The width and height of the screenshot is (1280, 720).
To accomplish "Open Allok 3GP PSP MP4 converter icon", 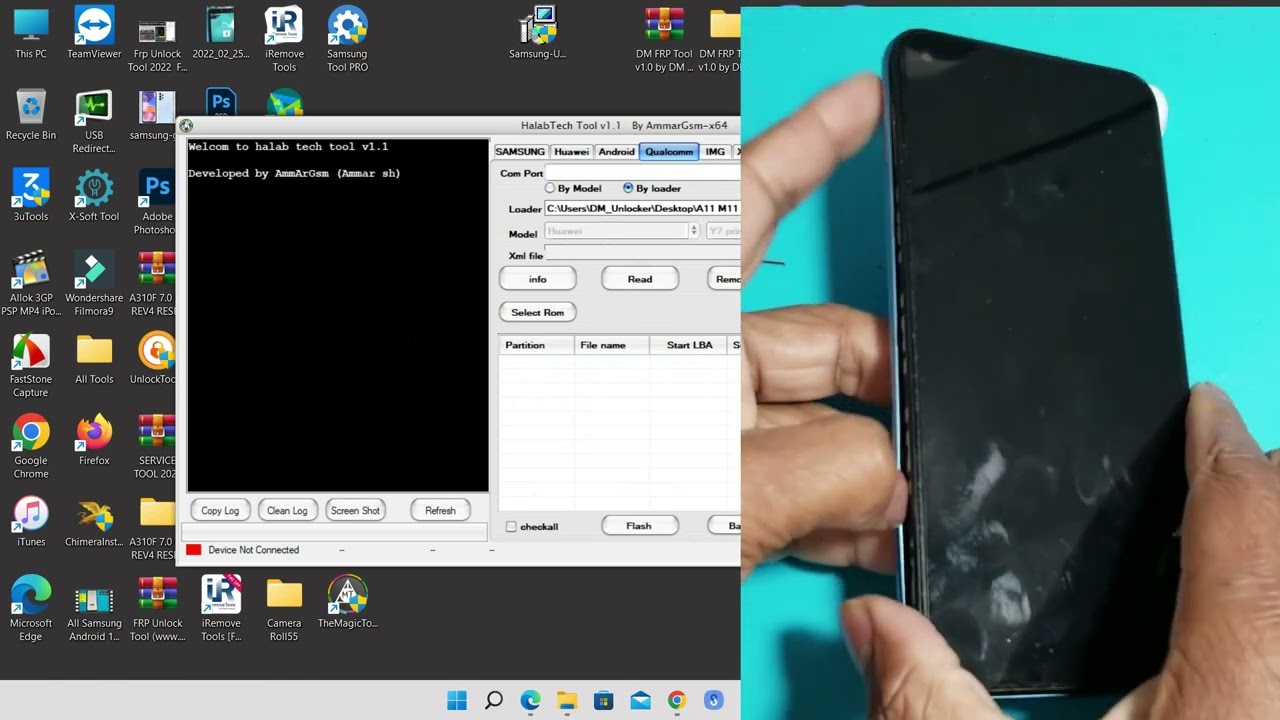I will pyautogui.click(x=31, y=284).
